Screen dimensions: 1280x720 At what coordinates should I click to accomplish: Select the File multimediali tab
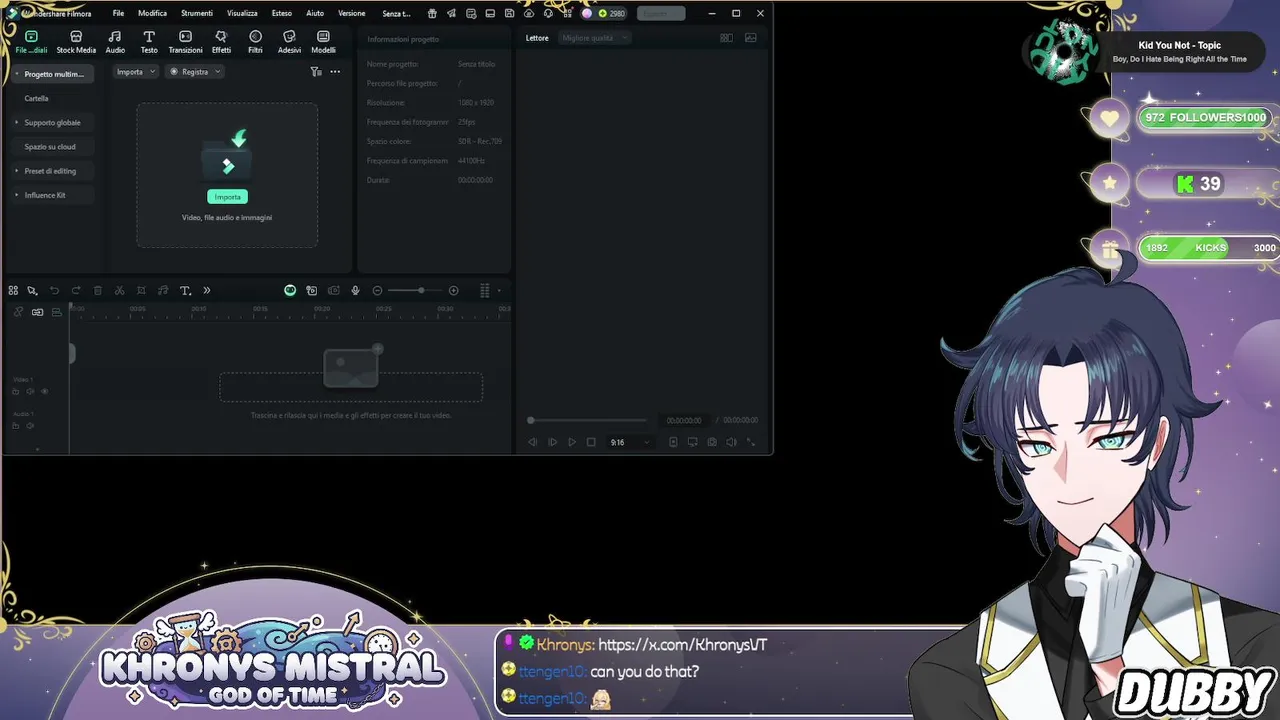coord(31,42)
